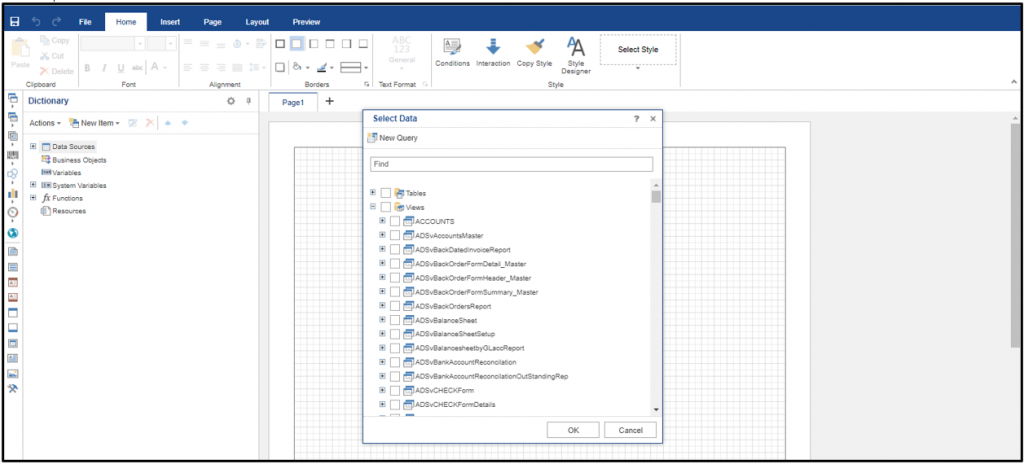
Task: Check the Views checkbox
Action: click(x=385, y=207)
